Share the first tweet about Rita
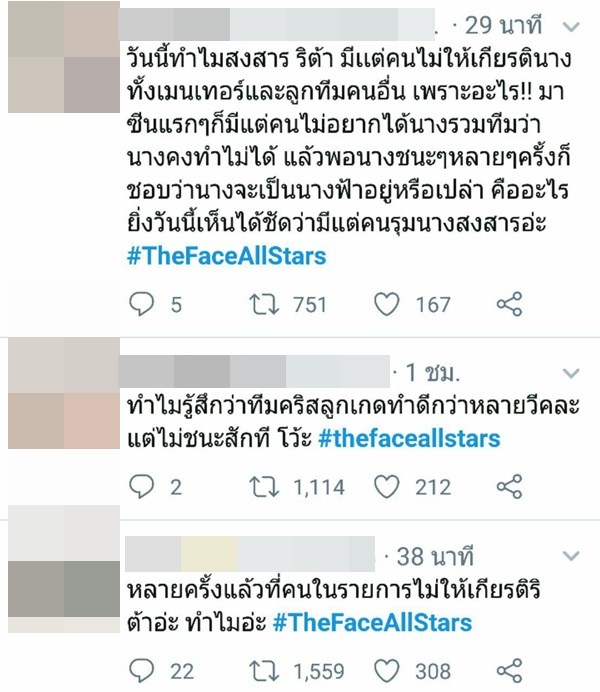Viewport: 600px width, 692px height. pos(510,304)
